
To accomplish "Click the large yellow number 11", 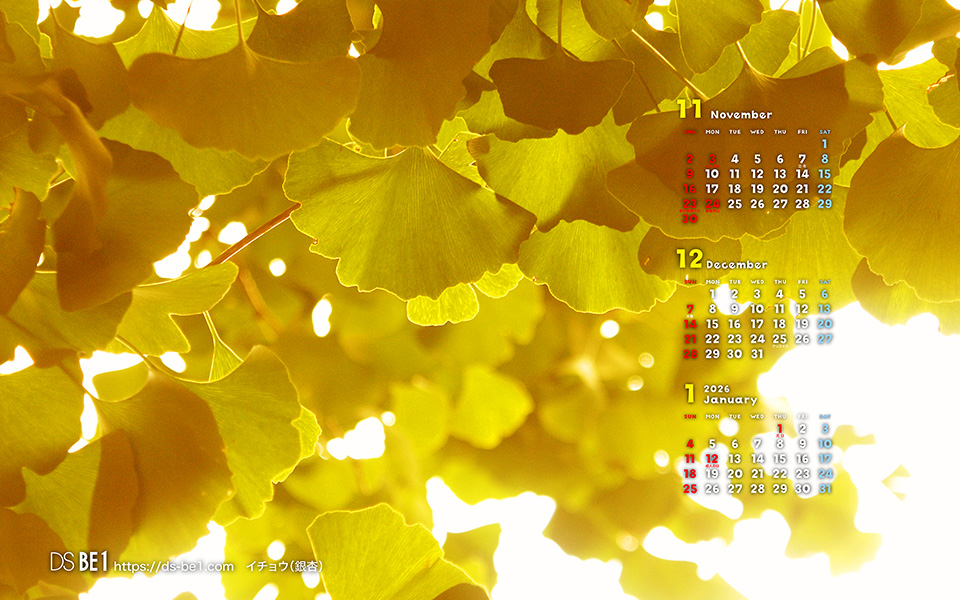I will tap(689, 110).
